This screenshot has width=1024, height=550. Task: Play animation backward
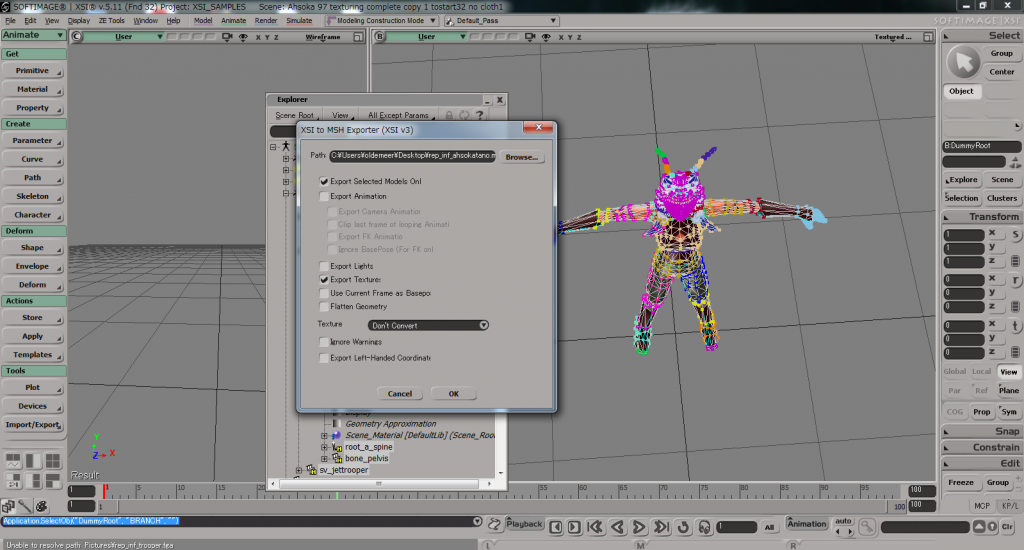point(617,526)
